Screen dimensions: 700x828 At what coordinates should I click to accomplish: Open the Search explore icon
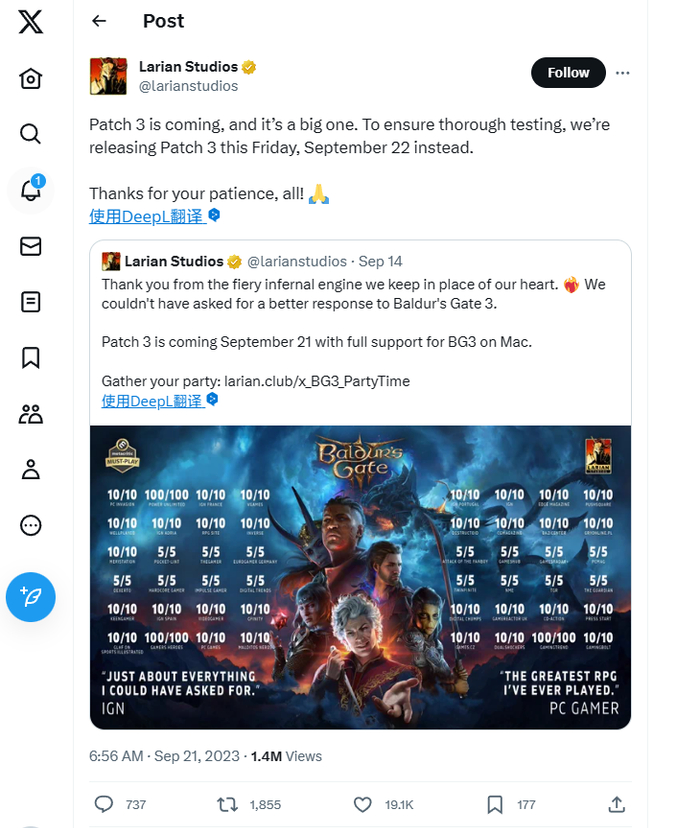31,134
